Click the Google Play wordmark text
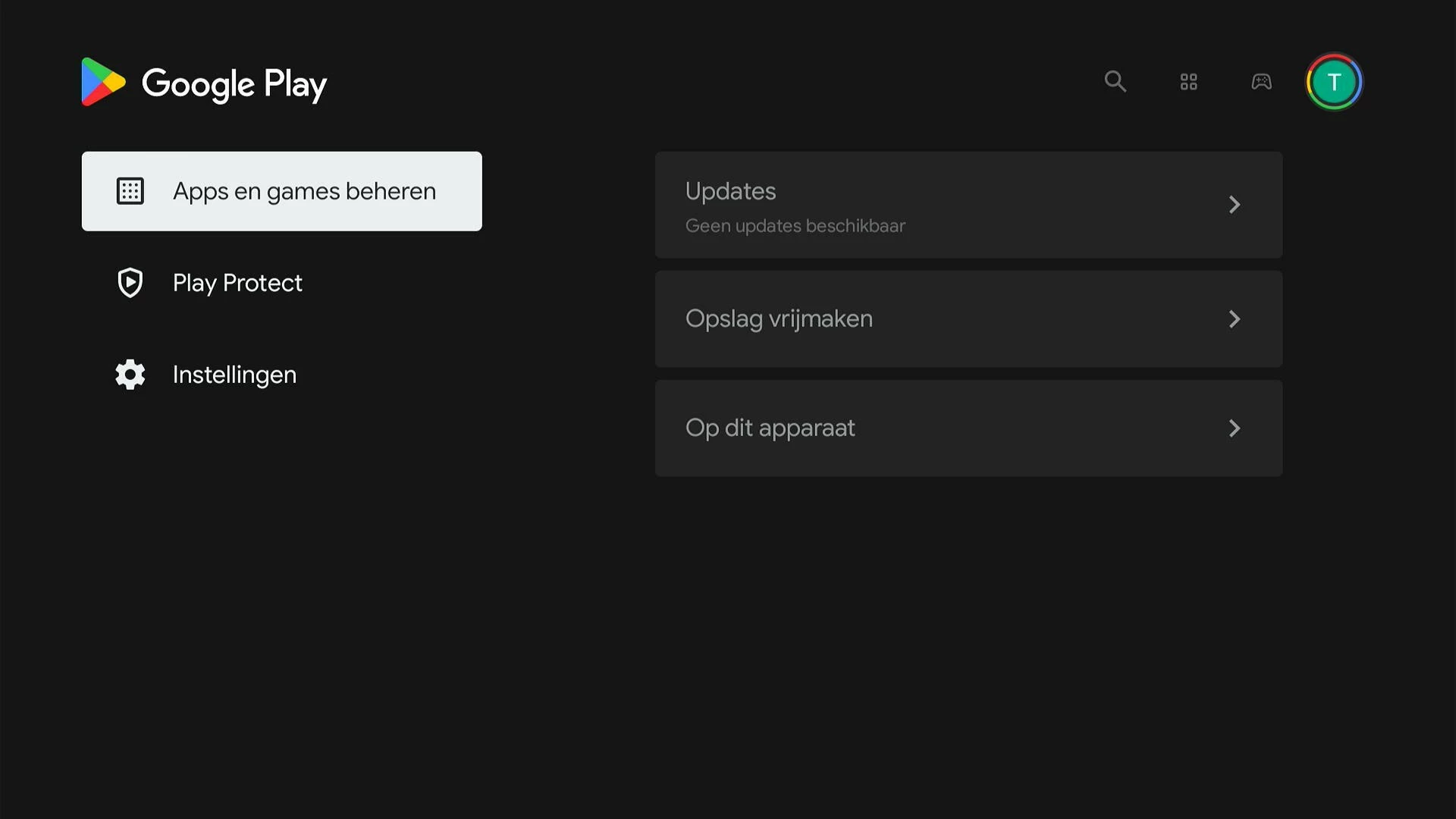1456x819 pixels. click(234, 83)
